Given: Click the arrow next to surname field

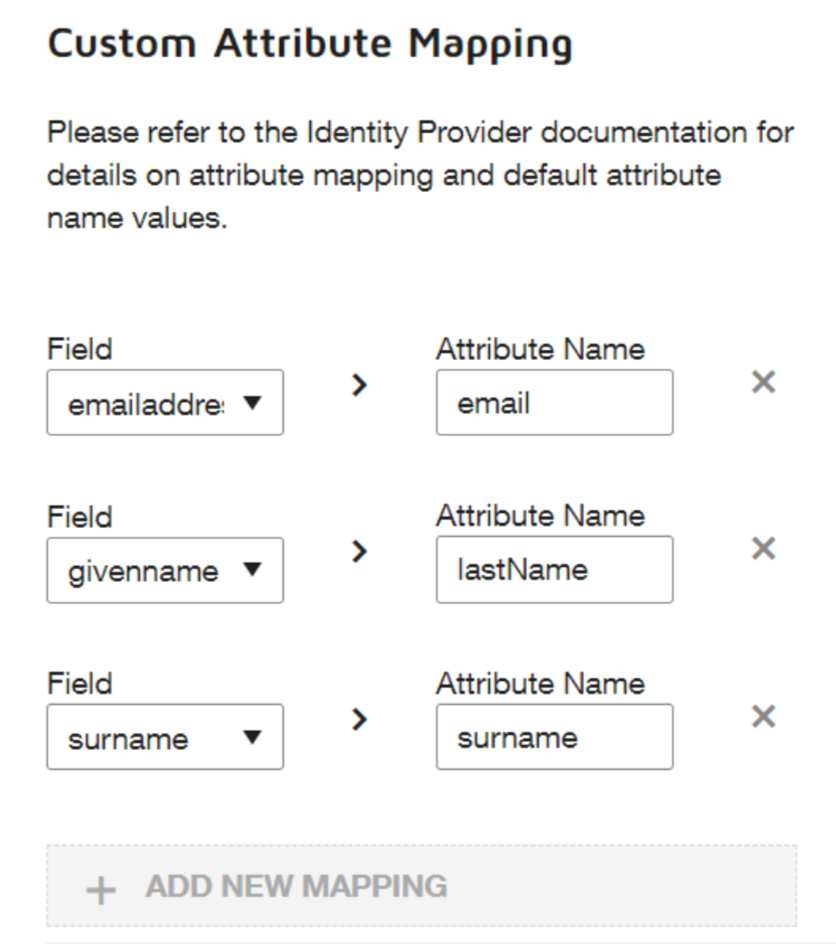Looking at the screenshot, I should pos(359,718).
